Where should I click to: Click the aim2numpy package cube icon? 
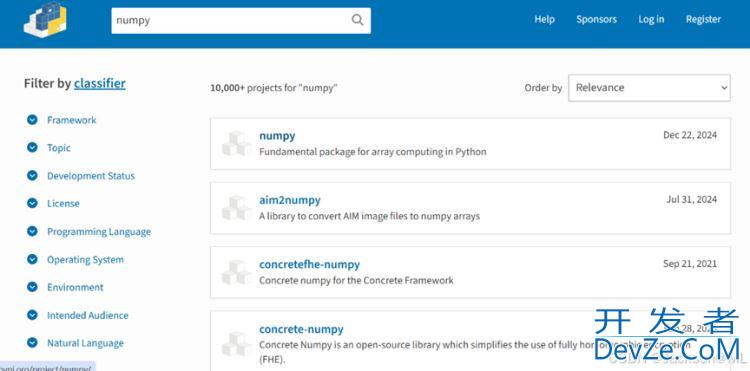coord(237,208)
